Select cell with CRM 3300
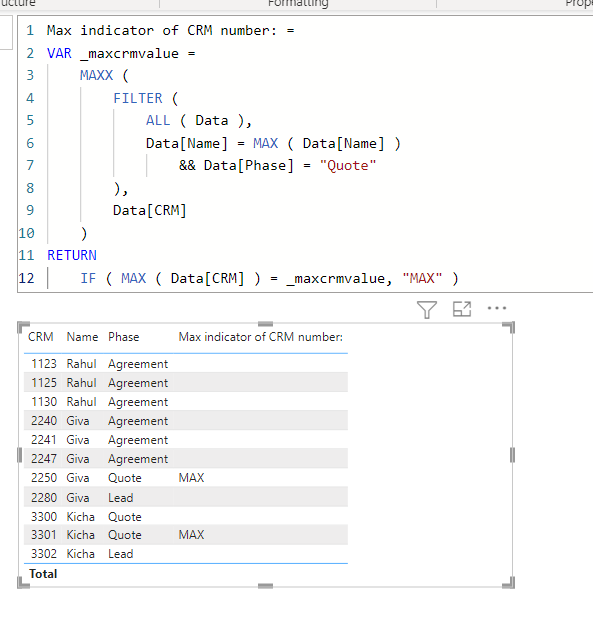Screen dimensions: 593x638 (x=44, y=516)
